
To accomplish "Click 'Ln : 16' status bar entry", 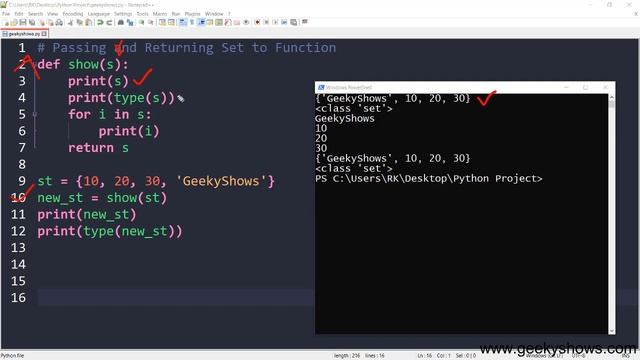I will [424, 356].
